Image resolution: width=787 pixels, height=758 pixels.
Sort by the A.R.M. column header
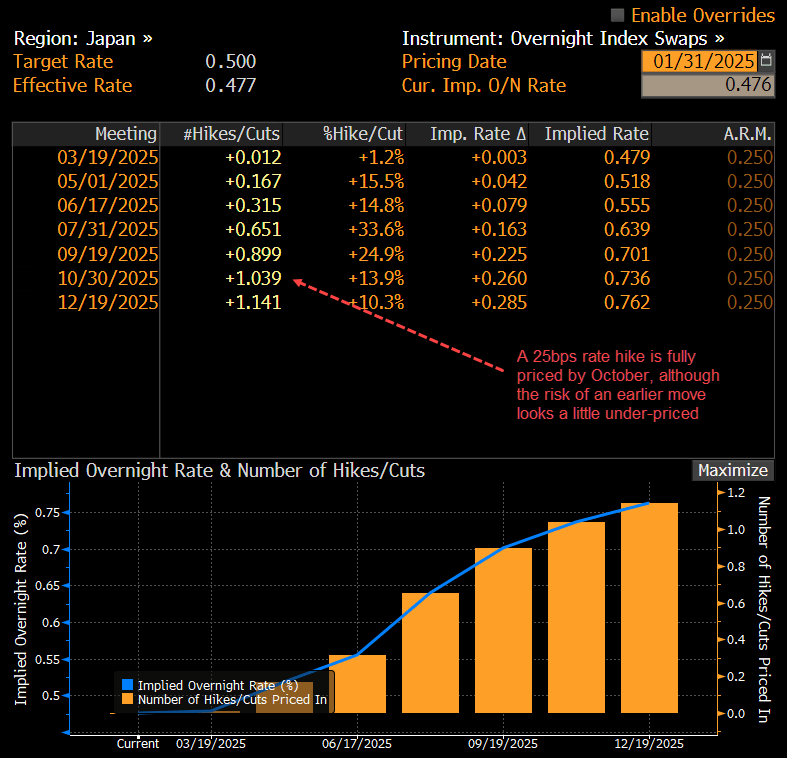point(713,134)
